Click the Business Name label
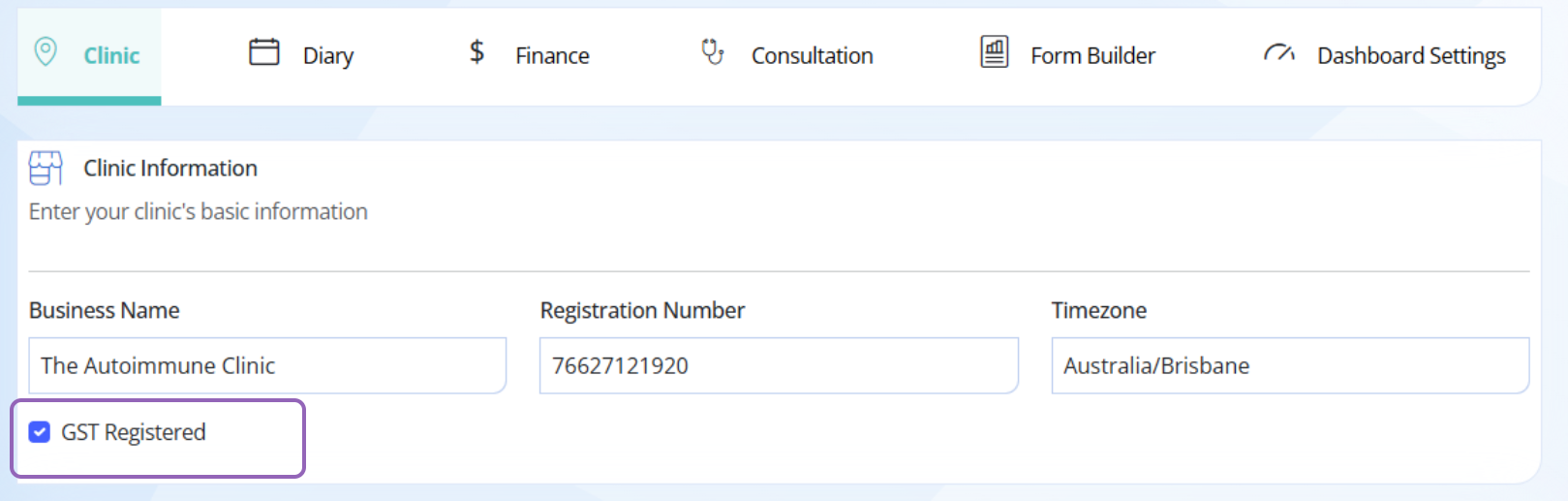 coord(105,310)
